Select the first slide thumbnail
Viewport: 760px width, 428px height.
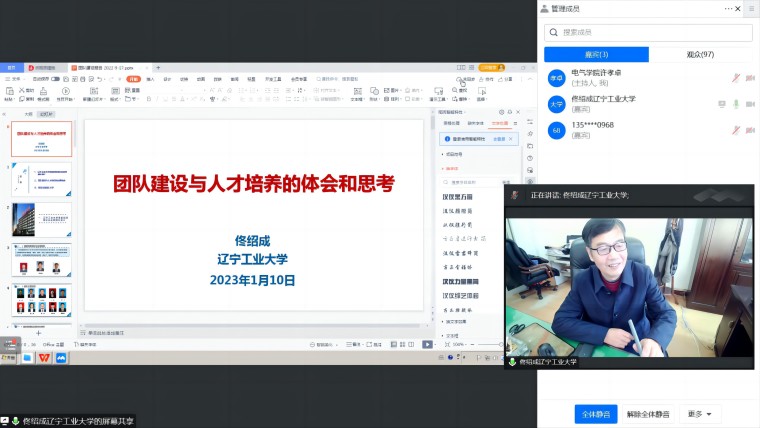(x=41, y=140)
